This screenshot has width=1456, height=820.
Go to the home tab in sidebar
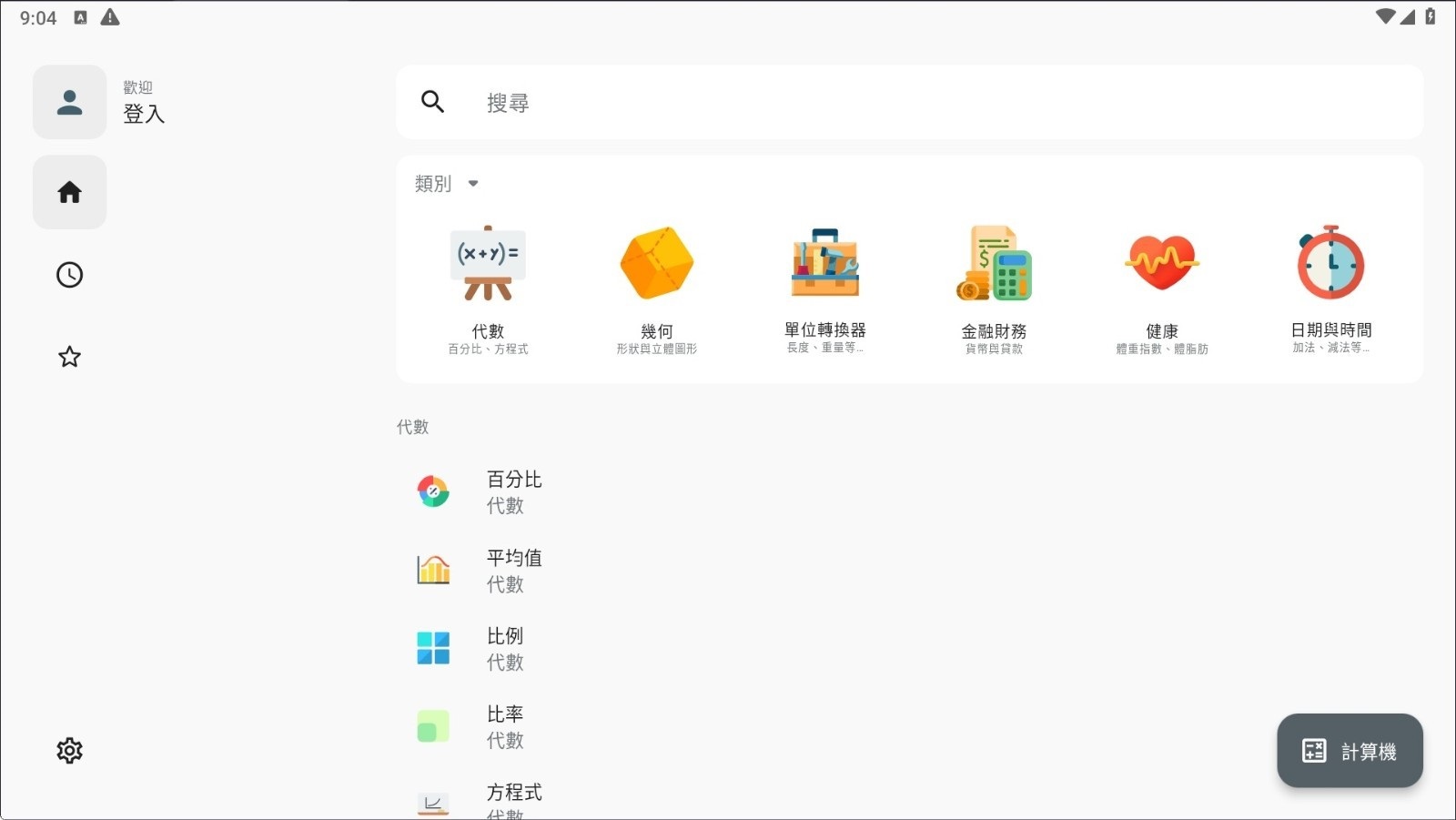[69, 192]
